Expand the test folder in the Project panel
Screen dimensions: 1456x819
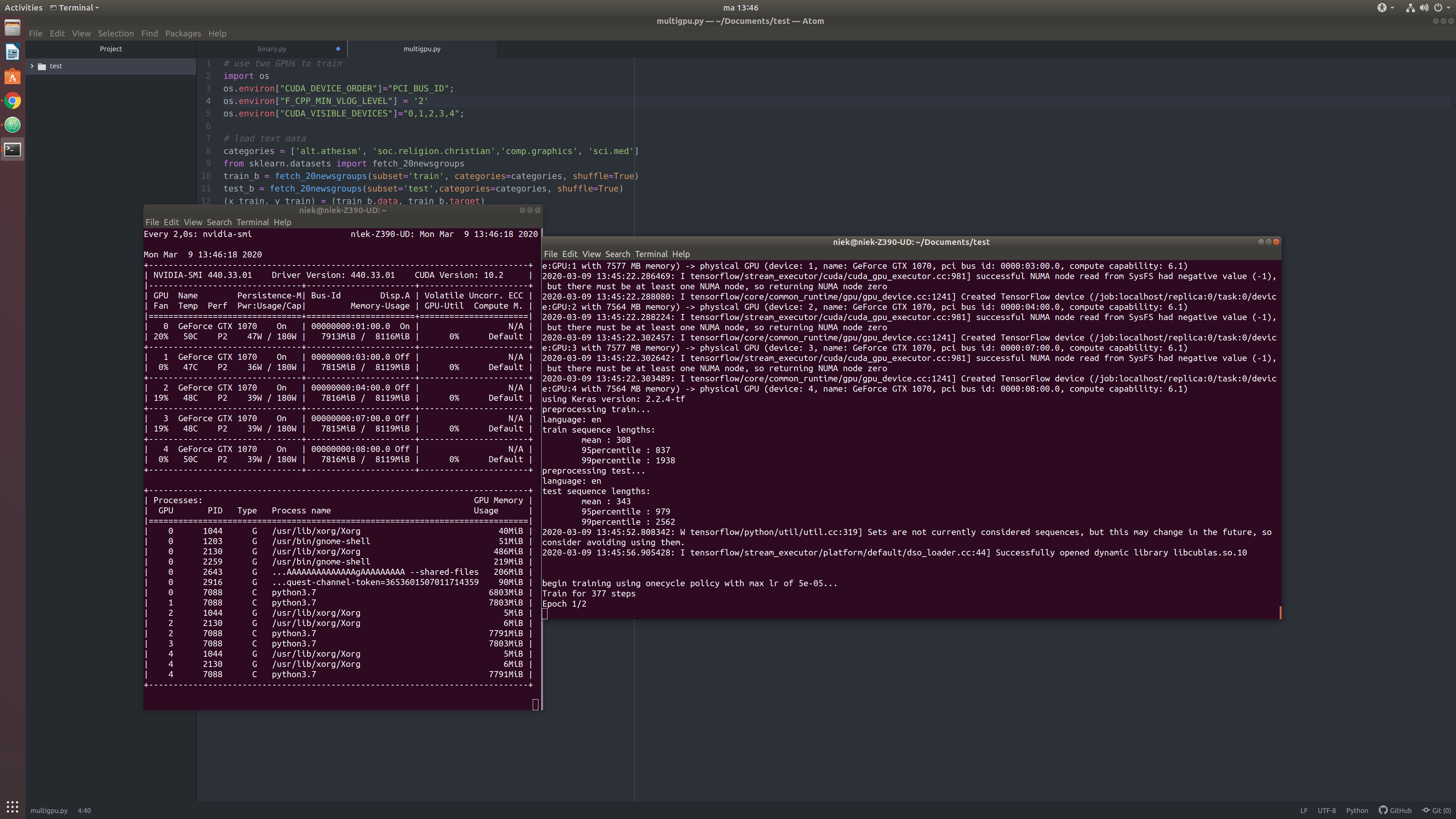pos(32,66)
